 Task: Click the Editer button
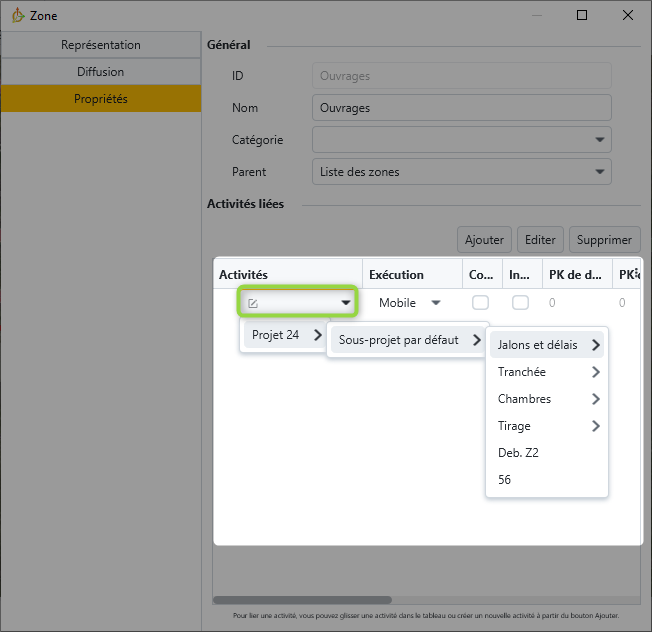(540, 240)
